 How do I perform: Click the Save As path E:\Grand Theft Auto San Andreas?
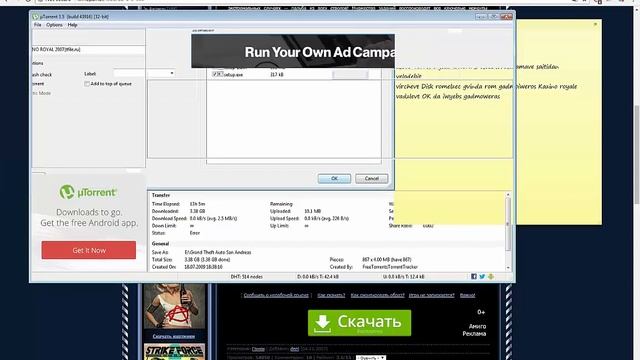(x=218, y=252)
